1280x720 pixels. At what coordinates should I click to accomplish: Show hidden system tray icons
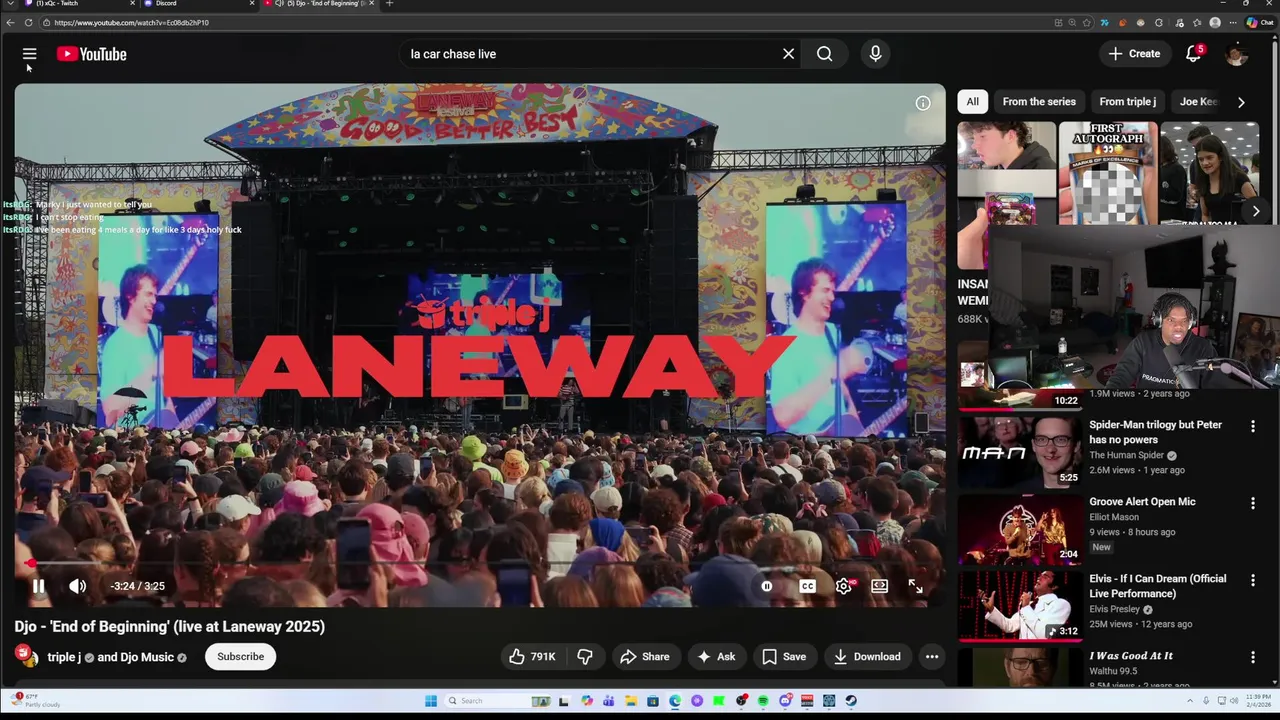point(1191,701)
